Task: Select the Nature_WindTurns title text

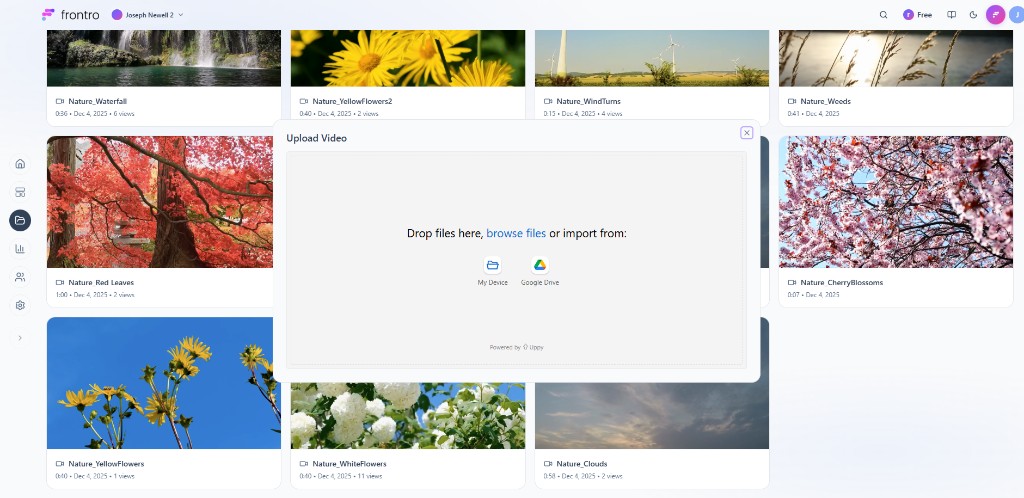Action: pos(588,101)
